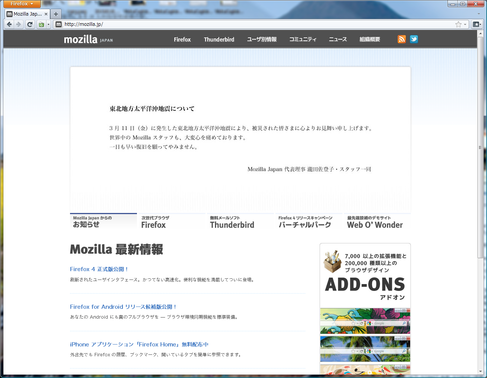Open ユーザ別情報 in the site navigation
Screen dimensions: 487x378
pyautogui.click(x=262, y=39)
